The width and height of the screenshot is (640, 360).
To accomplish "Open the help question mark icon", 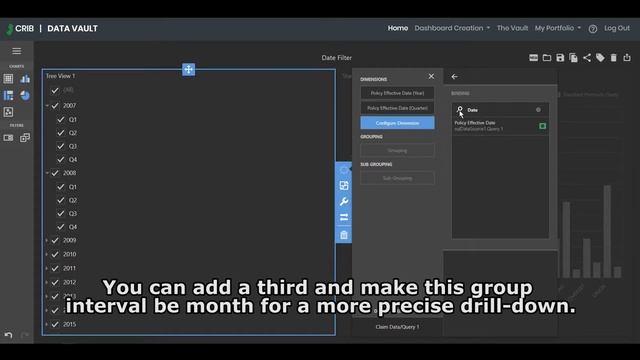I will coord(593,29).
